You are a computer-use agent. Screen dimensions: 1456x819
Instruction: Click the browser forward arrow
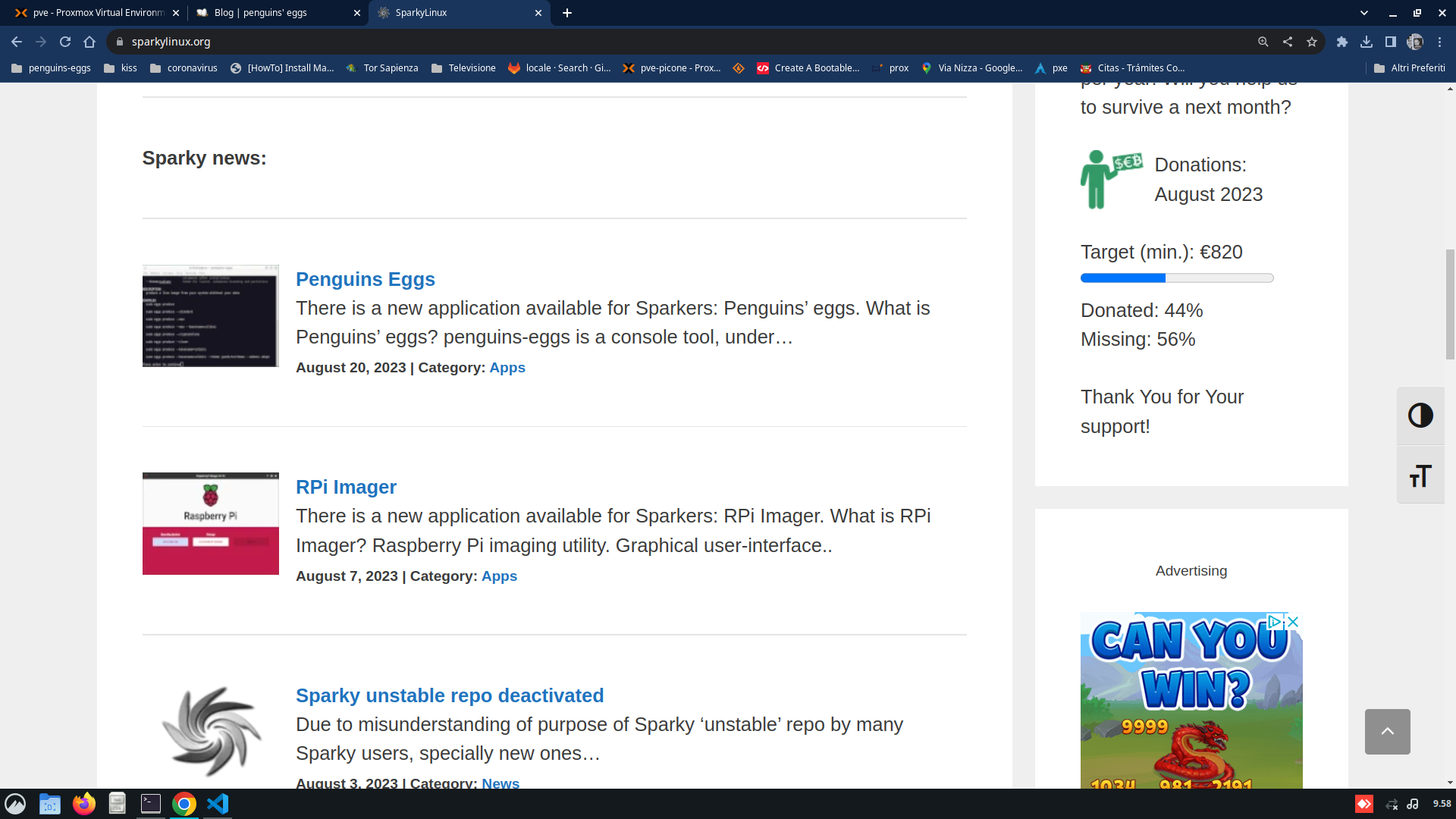[41, 42]
